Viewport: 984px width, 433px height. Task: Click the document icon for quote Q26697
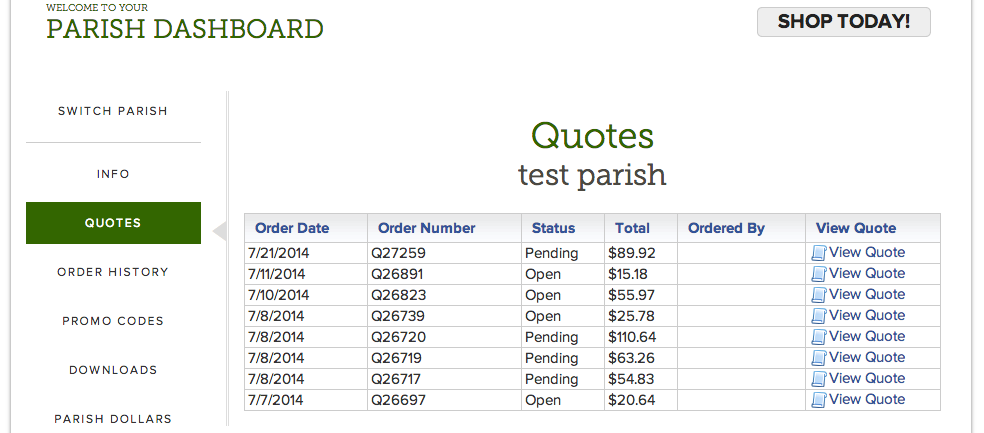tap(819, 400)
